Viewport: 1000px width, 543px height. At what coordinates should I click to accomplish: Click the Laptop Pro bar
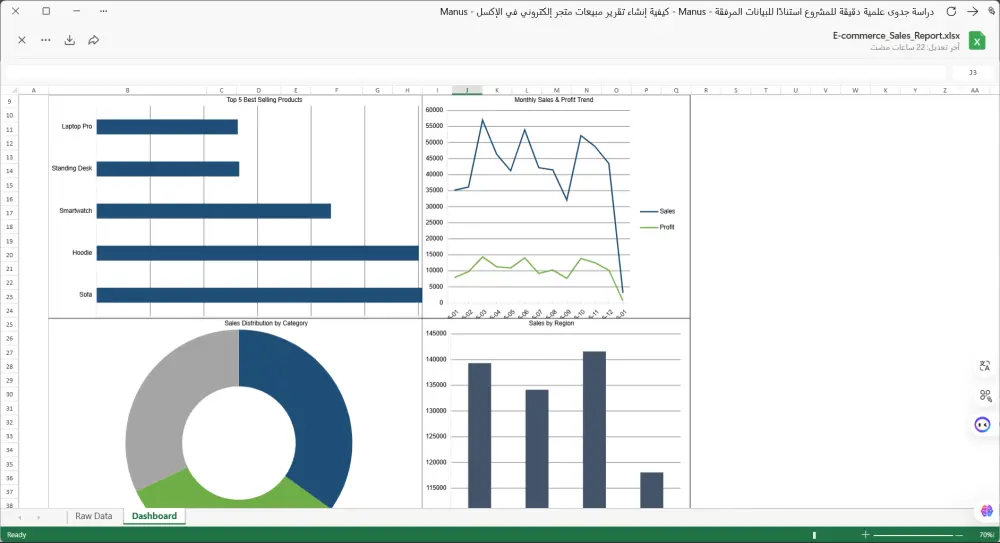click(167, 127)
